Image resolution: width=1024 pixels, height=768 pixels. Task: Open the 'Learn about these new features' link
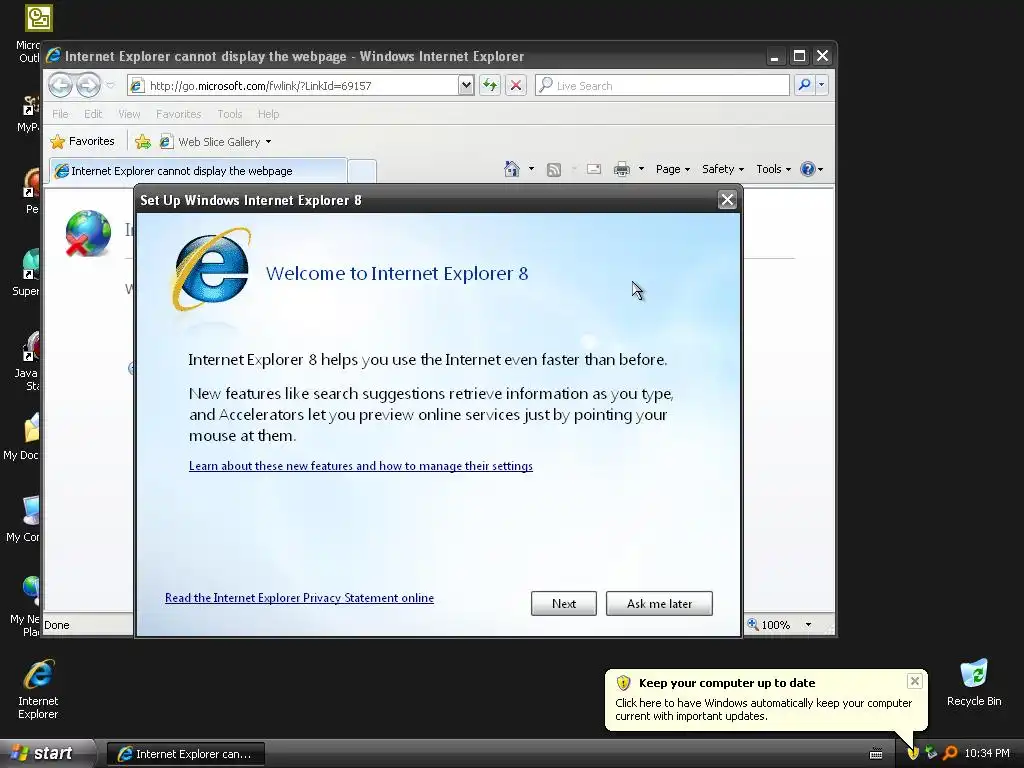(x=360, y=466)
